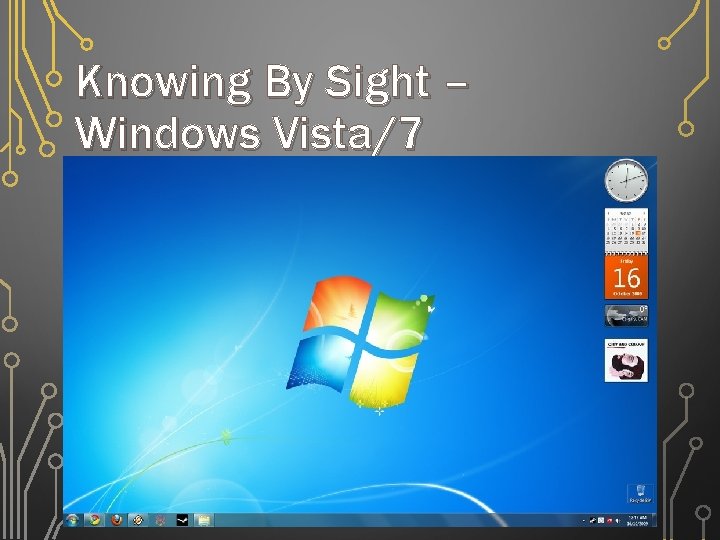Viewport: 720px width, 540px height.
Task: Click the white square tray icon
Action: [x=601, y=521]
